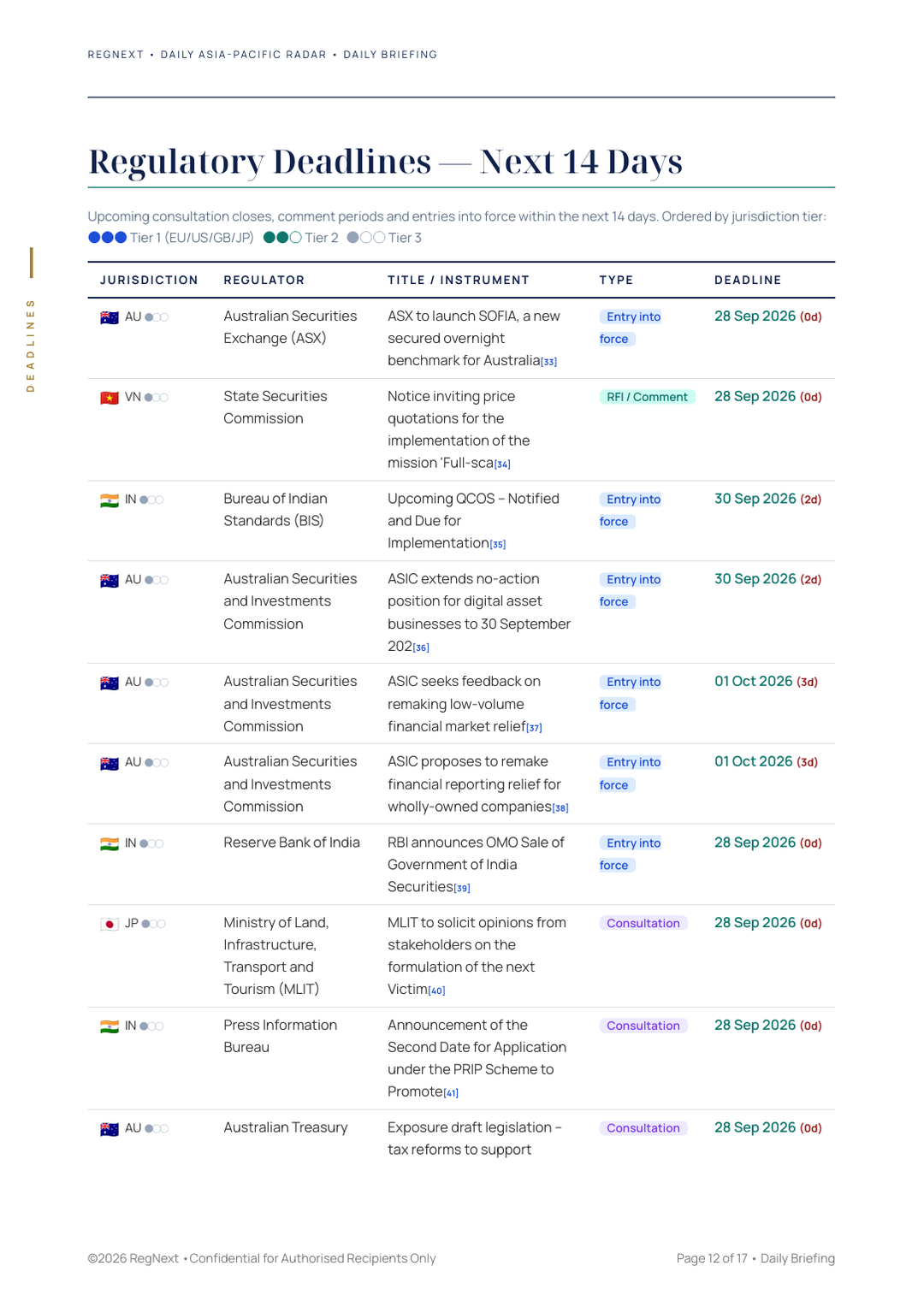The image size is (924, 1307).
Task: Open footnote reference [36]
Action: [x=421, y=648]
